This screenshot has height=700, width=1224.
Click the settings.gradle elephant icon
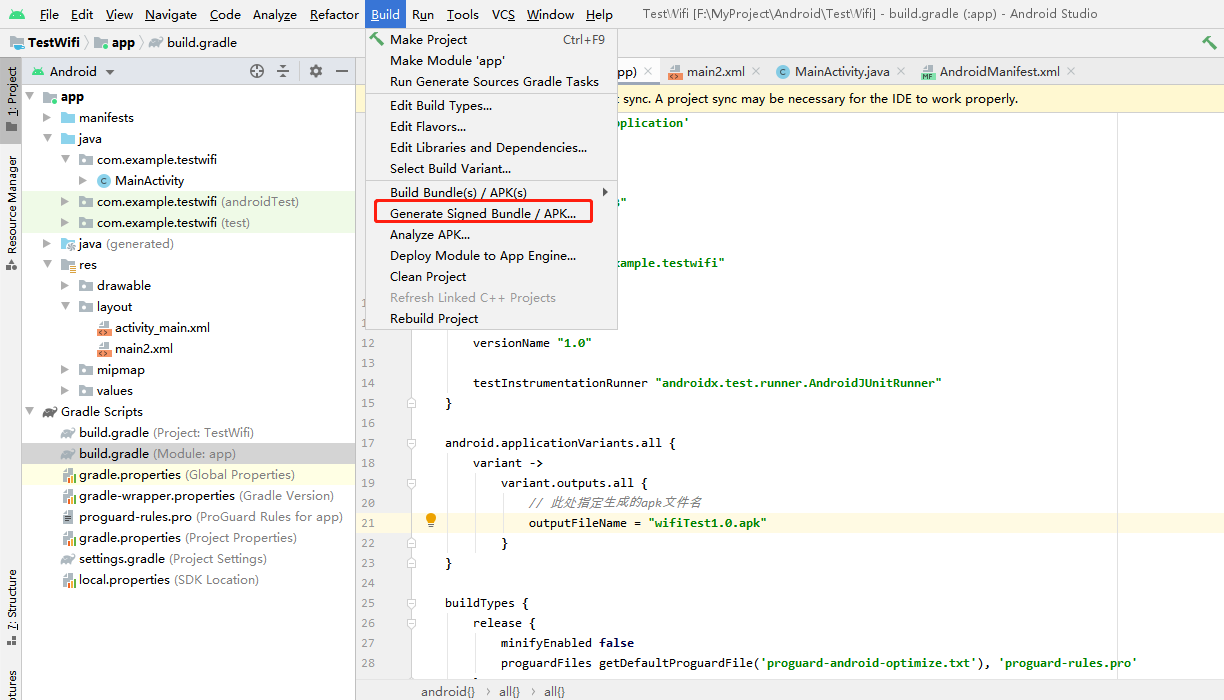coord(68,559)
